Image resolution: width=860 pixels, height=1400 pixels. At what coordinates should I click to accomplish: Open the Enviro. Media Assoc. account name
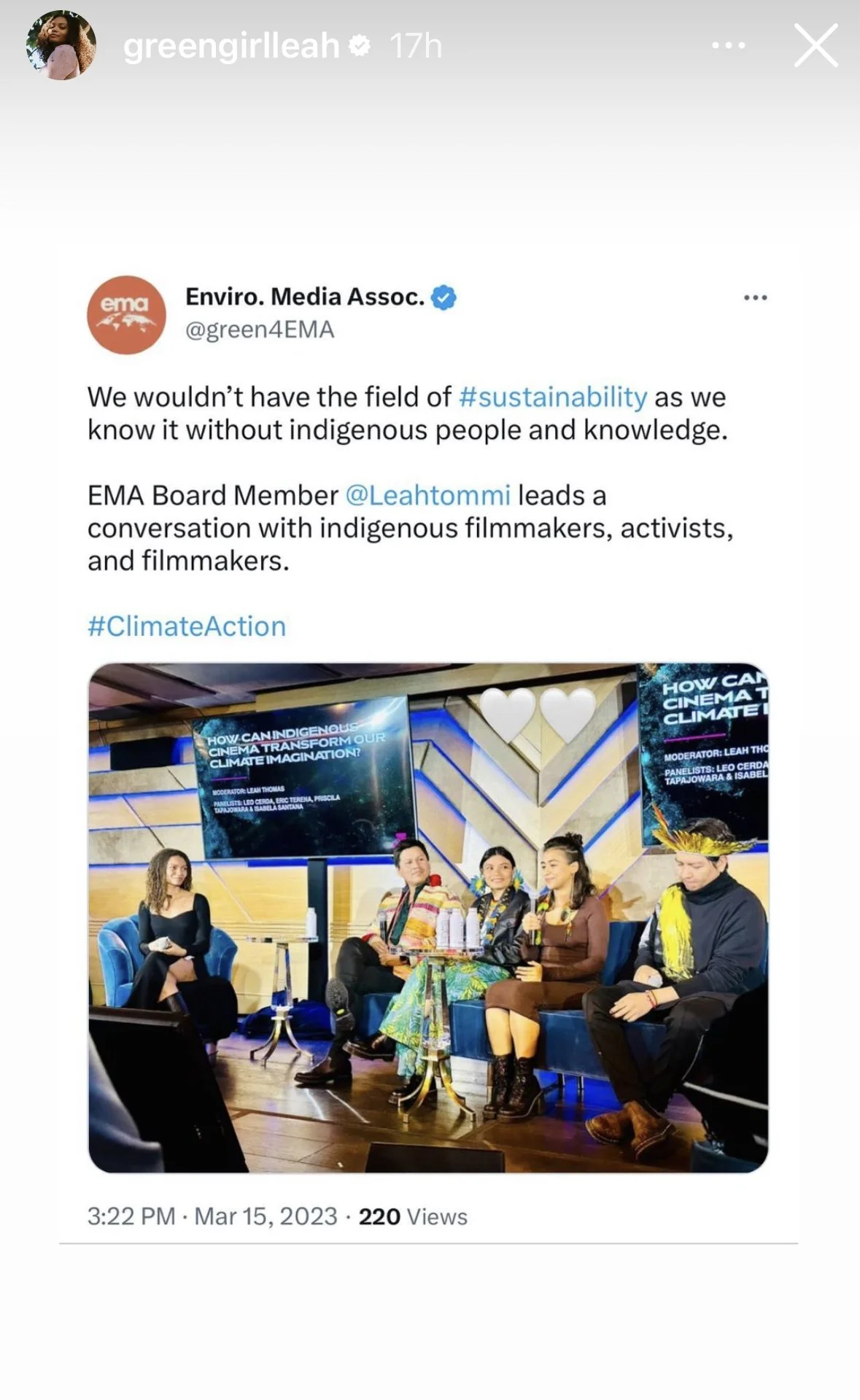(305, 297)
